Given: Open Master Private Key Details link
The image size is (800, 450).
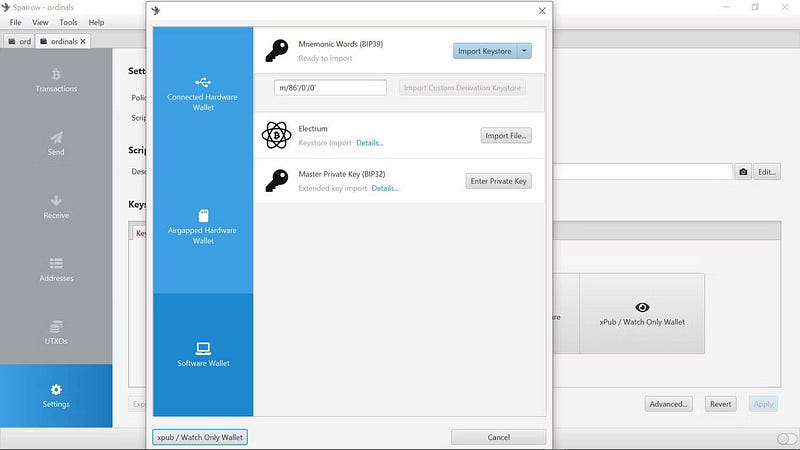Looking at the screenshot, I should pyautogui.click(x=385, y=188).
